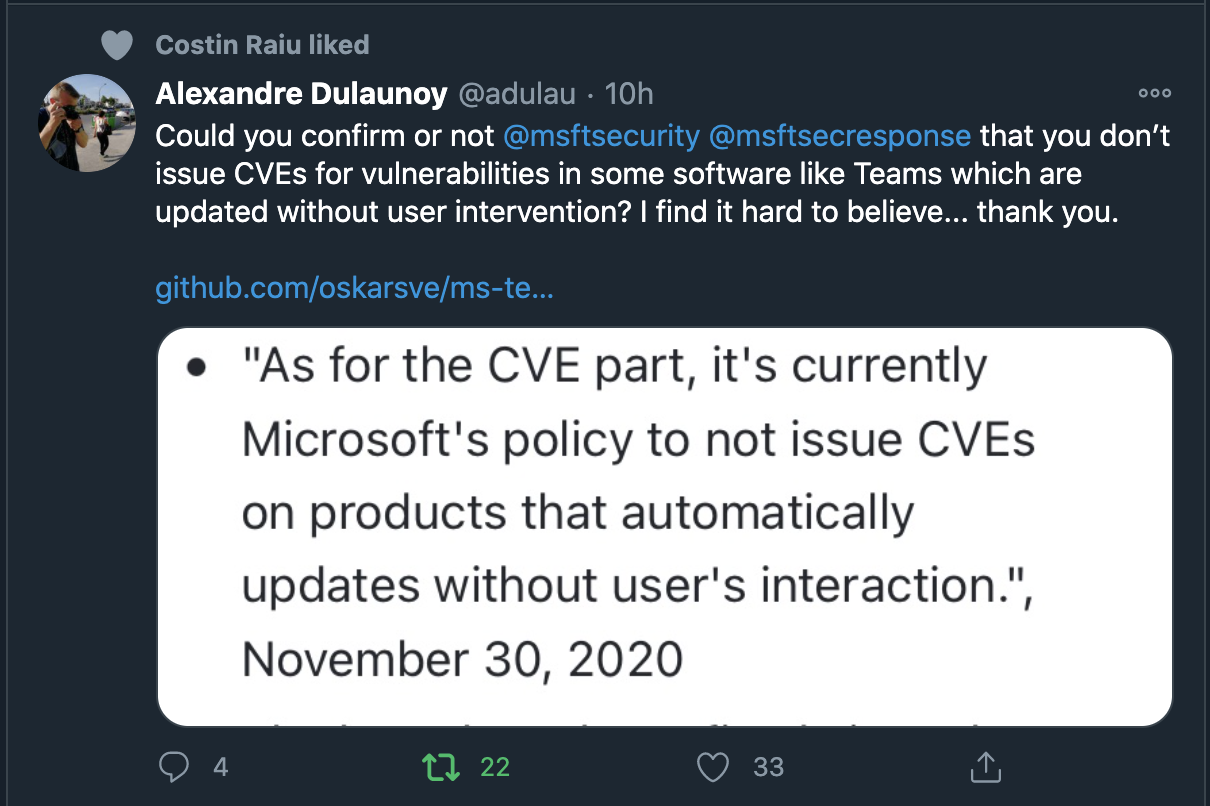Click the reply count of 4
The image size is (1210, 806).
[221, 767]
